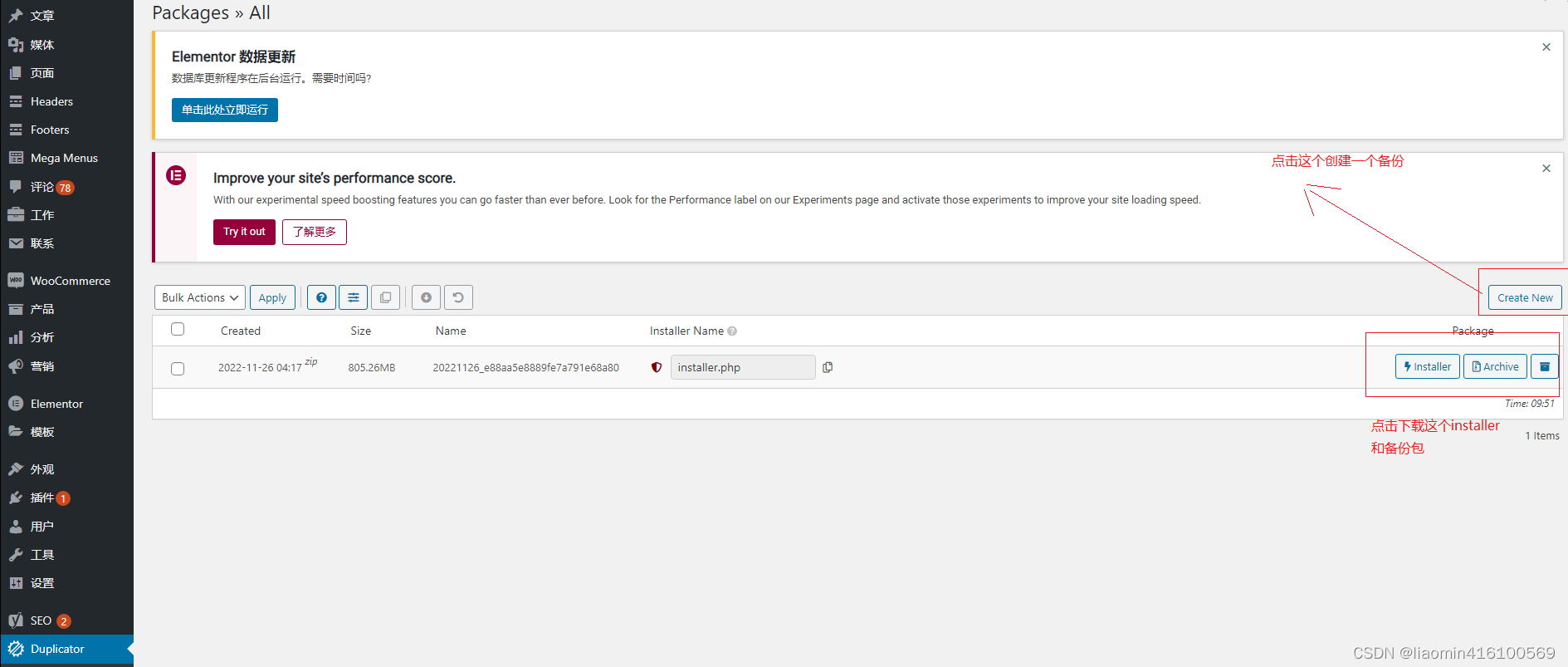The image size is (1568, 667).
Task: Click the recovery undo-arrow toolbar button
Action: click(458, 297)
